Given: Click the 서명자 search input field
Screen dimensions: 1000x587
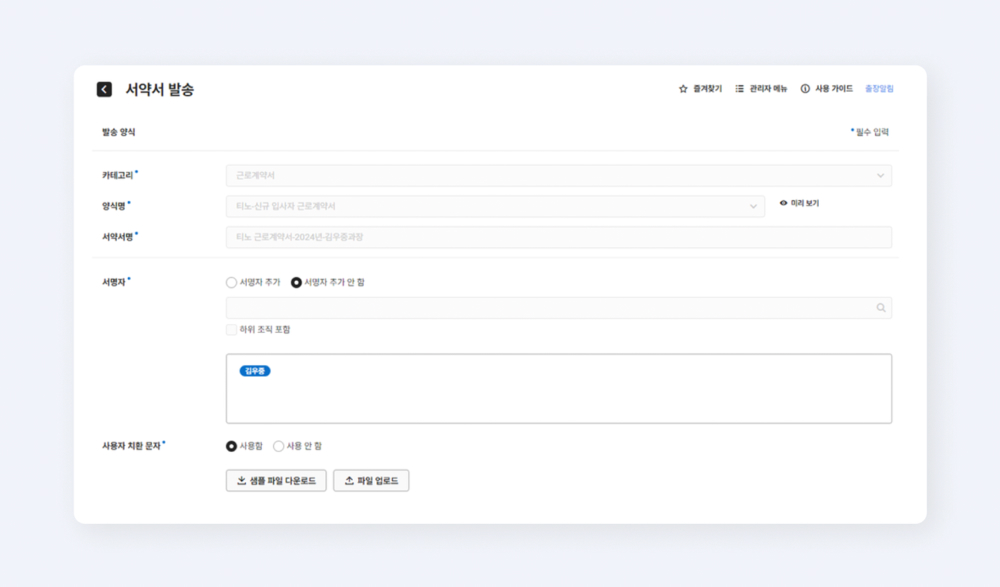Looking at the screenshot, I should pyautogui.click(x=548, y=308).
